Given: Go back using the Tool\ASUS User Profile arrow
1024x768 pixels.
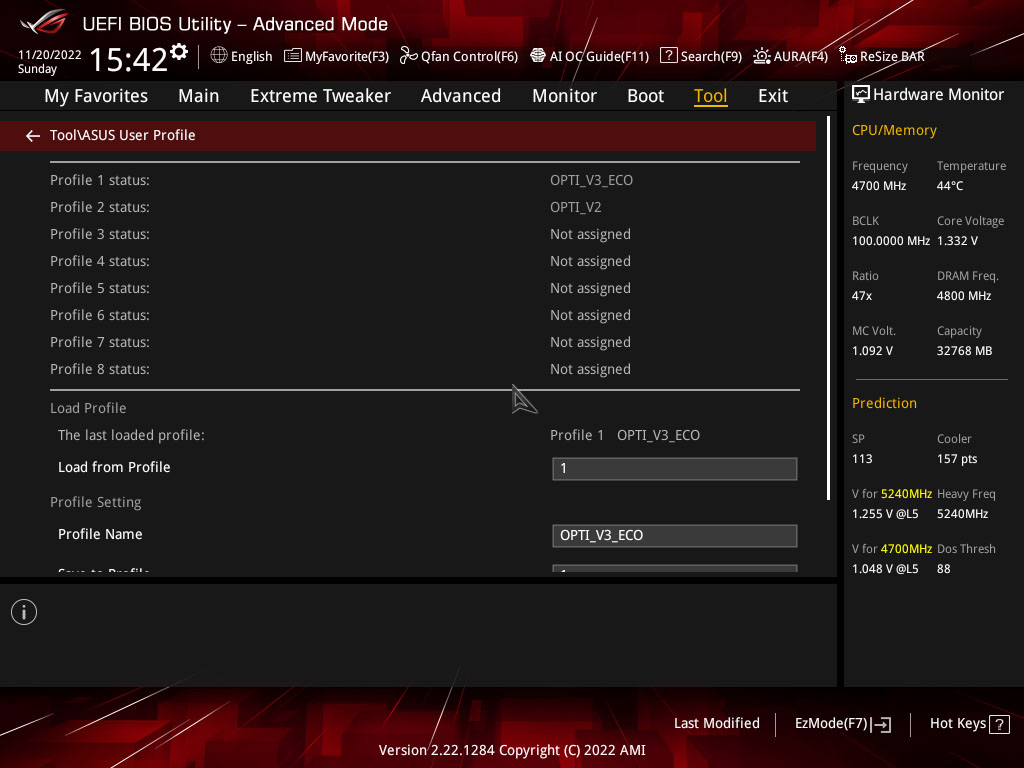Looking at the screenshot, I should [x=33, y=136].
